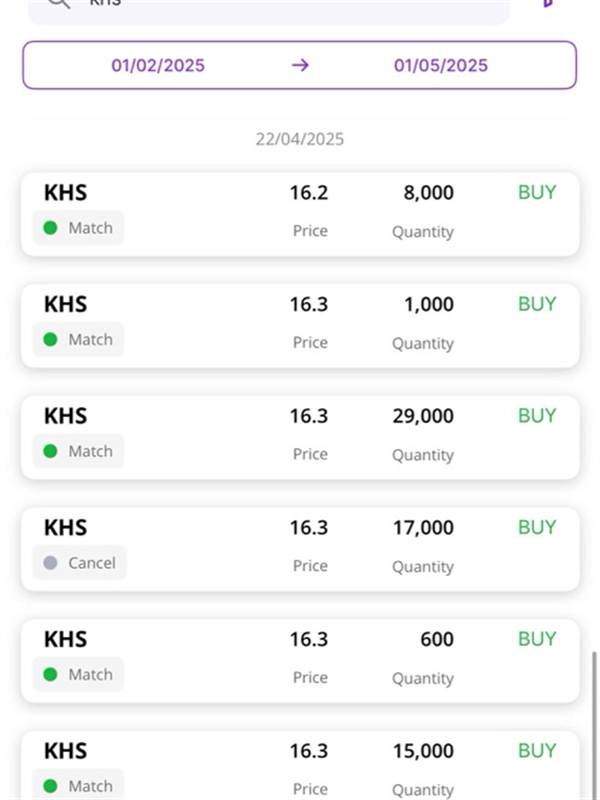Open the cancelled KHS order of 17,000

(300, 549)
